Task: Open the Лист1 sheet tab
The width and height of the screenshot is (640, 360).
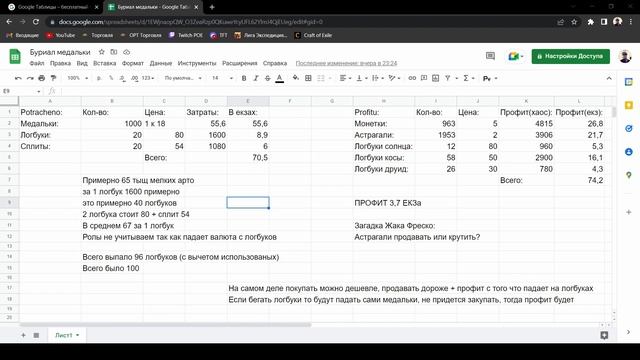Action: click(67, 335)
